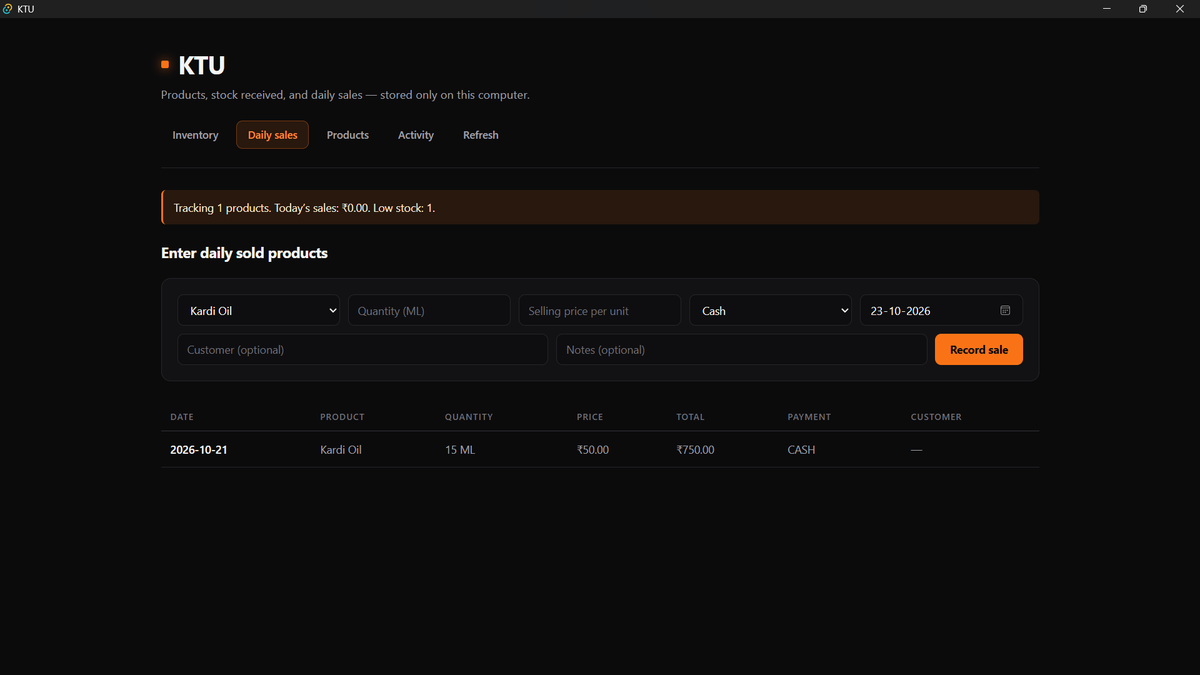Click the TOTAL column header
This screenshot has height=675, width=1200.
tap(690, 417)
